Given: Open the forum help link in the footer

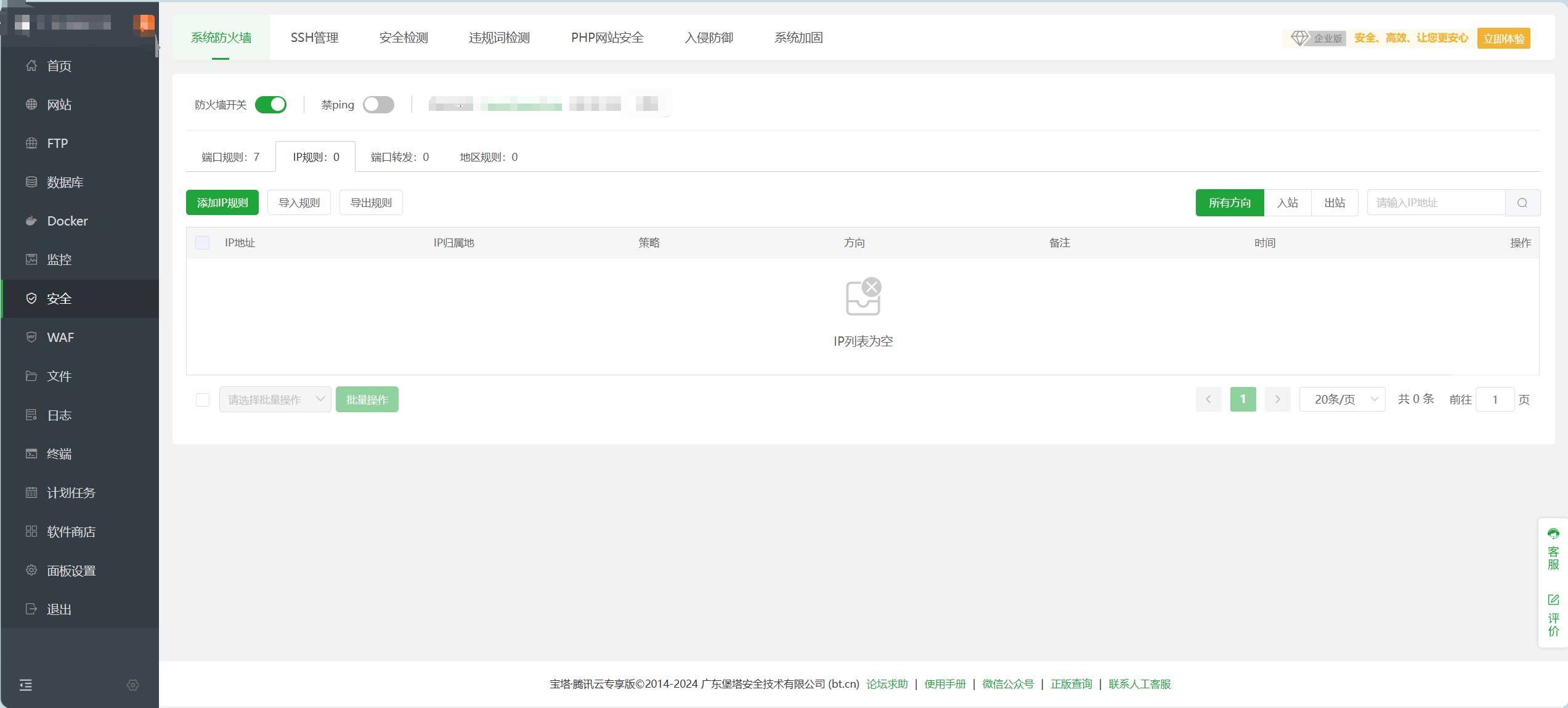Looking at the screenshot, I should pos(887,684).
